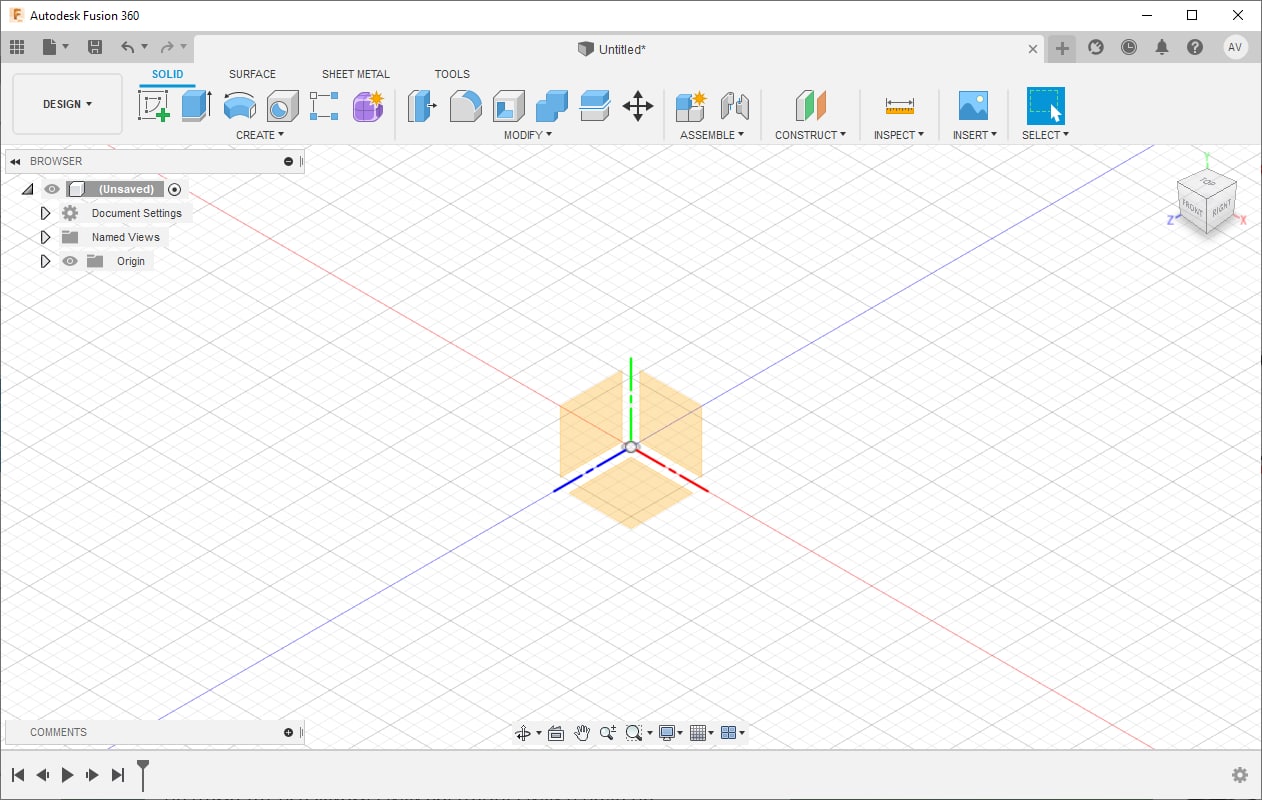1262x800 pixels.
Task: Open the Extensions icon
Action: click(x=1096, y=47)
